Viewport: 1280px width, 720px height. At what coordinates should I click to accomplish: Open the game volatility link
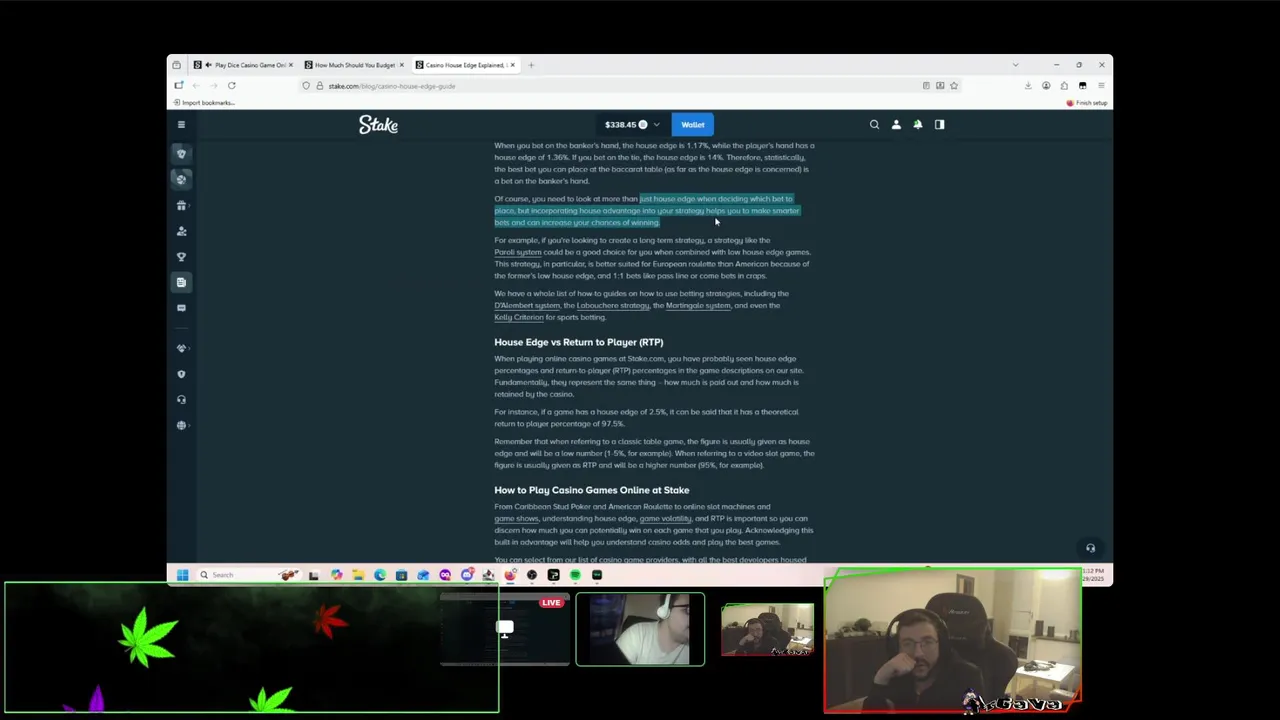tap(665, 518)
